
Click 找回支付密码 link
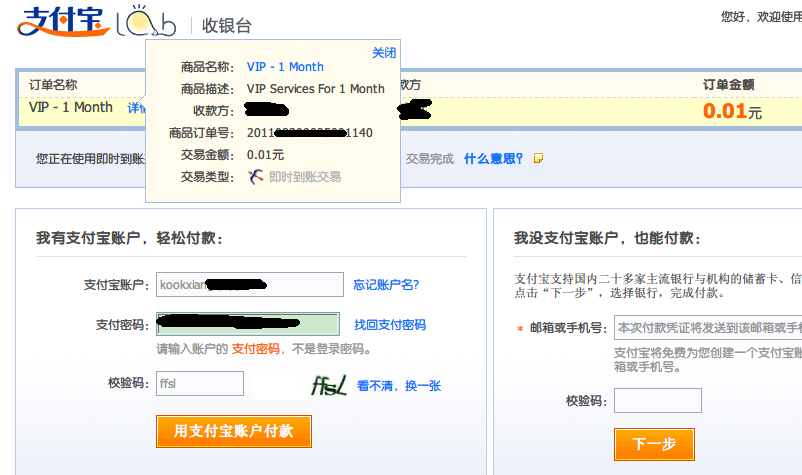click(390, 325)
